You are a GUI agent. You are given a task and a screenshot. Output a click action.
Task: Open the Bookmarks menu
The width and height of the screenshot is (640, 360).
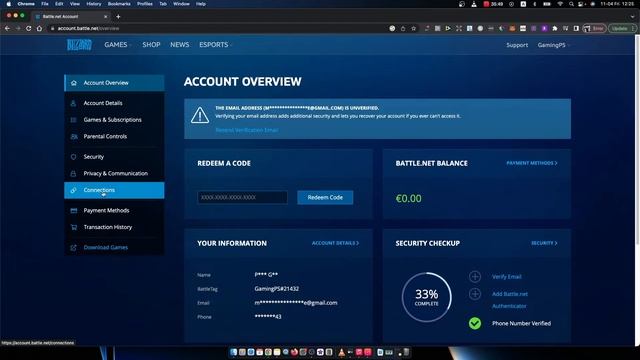[119, 4]
